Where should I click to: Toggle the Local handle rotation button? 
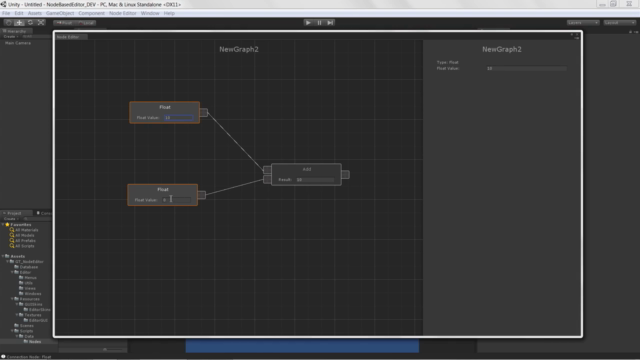(x=86, y=23)
